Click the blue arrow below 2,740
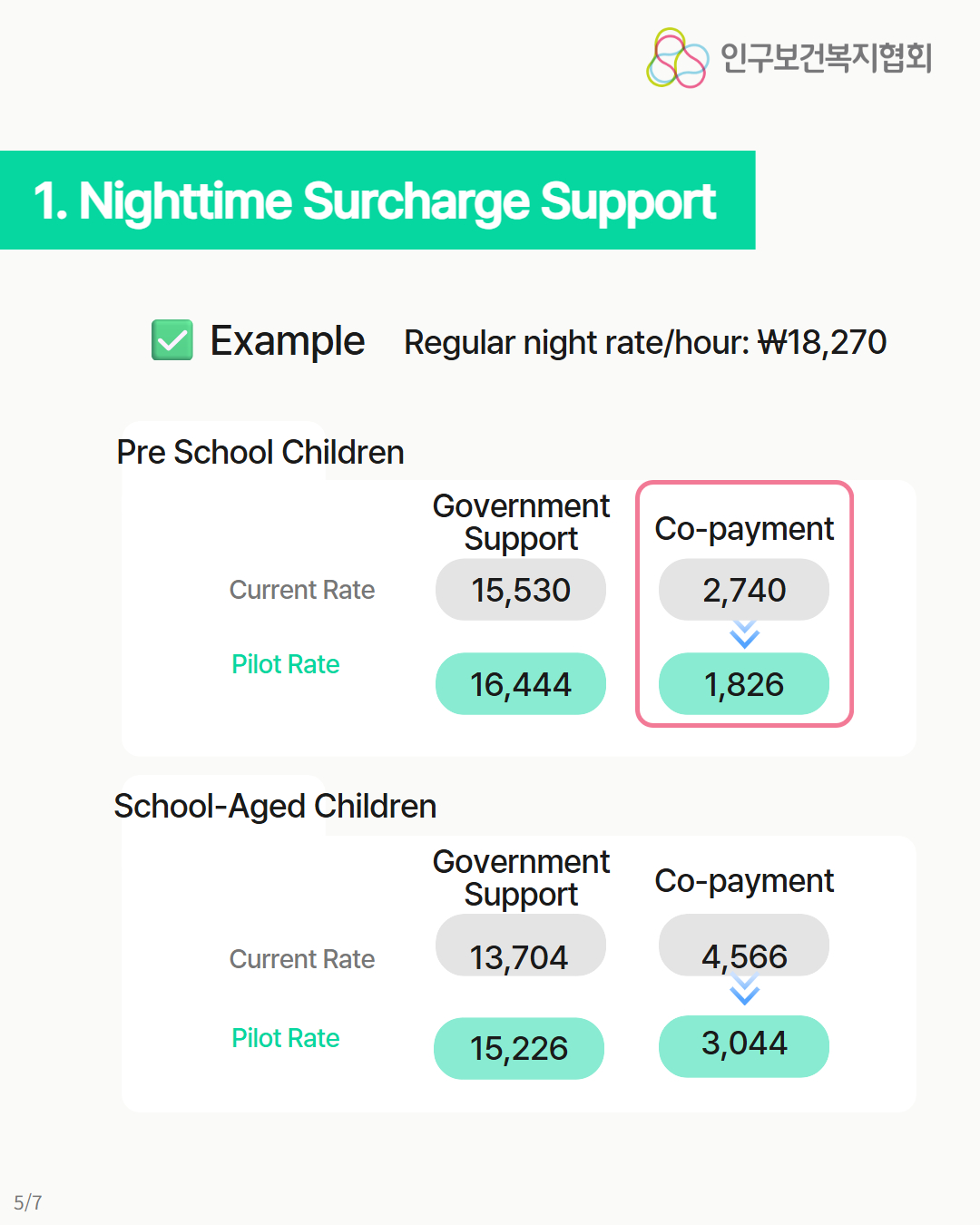The height and width of the screenshot is (1225, 980). pyautogui.click(x=744, y=634)
